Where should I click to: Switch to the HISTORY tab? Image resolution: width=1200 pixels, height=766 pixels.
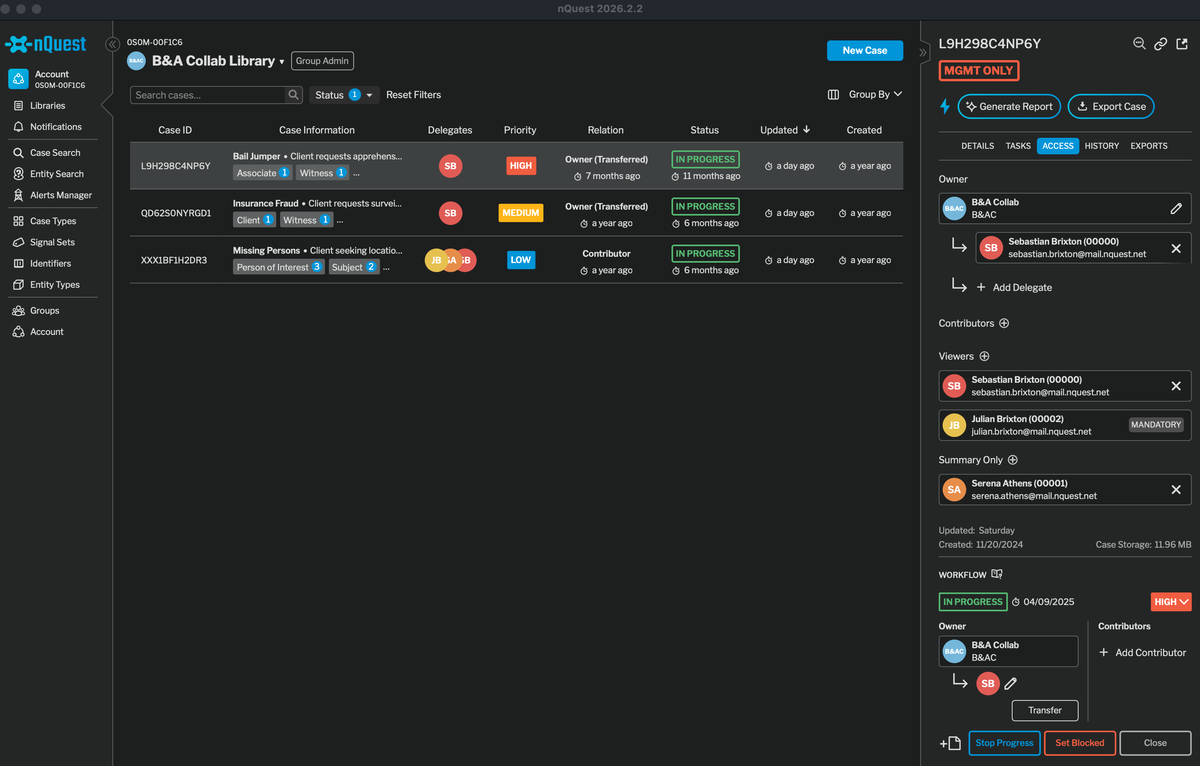click(x=1101, y=145)
